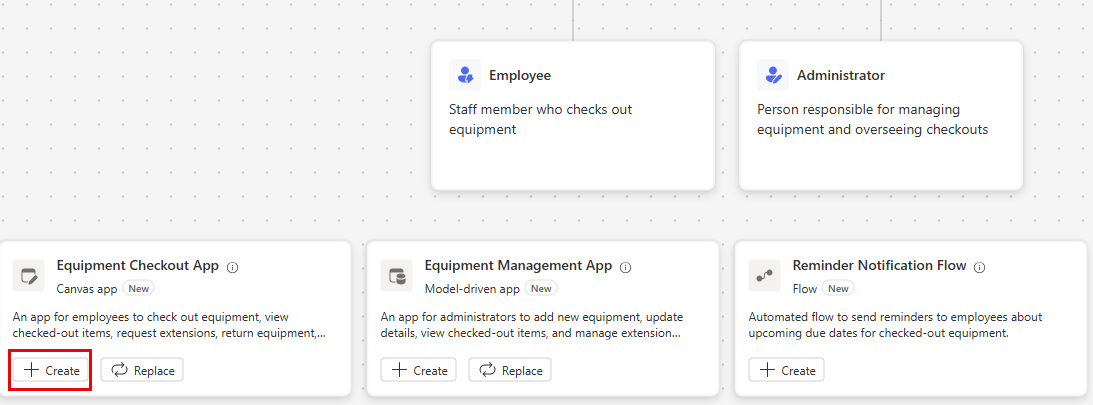
Task: Click the Reminder Notification Flow title
Action: (879, 266)
